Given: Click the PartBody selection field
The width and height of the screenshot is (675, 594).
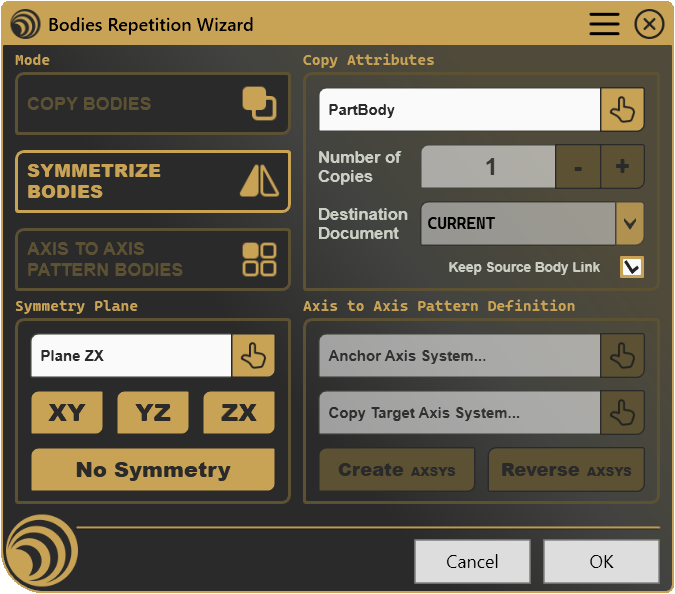Looking at the screenshot, I should pyautogui.click(x=459, y=110).
